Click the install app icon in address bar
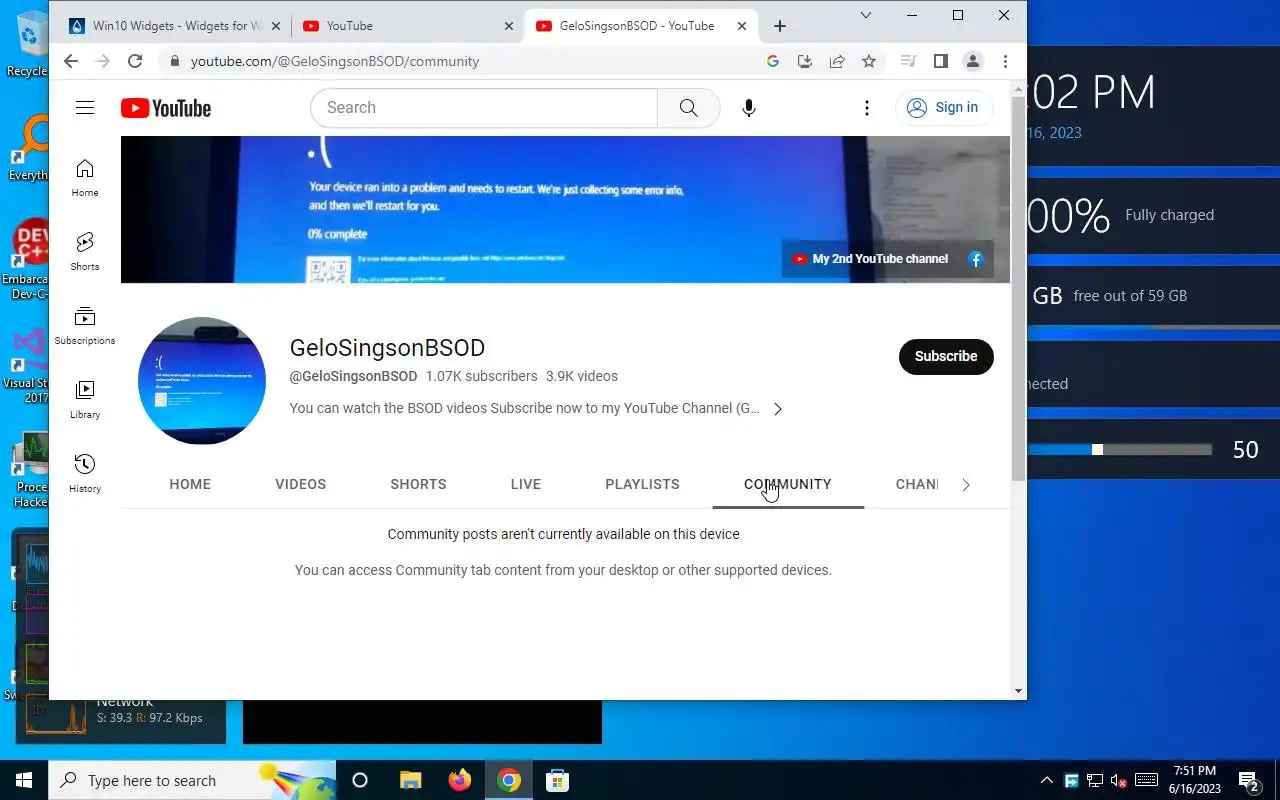1280x800 pixels. [805, 61]
